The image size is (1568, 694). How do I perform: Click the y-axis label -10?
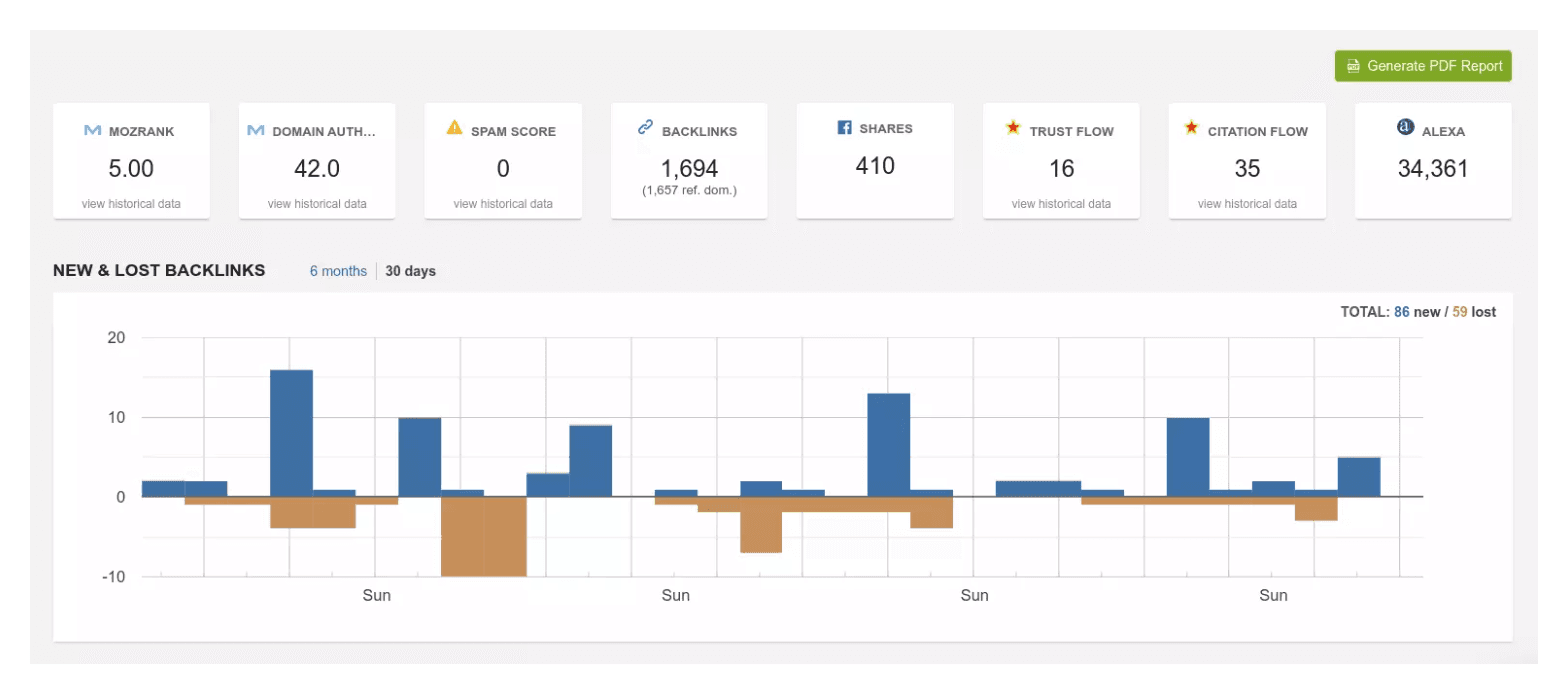pyautogui.click(x=113, y=577)
